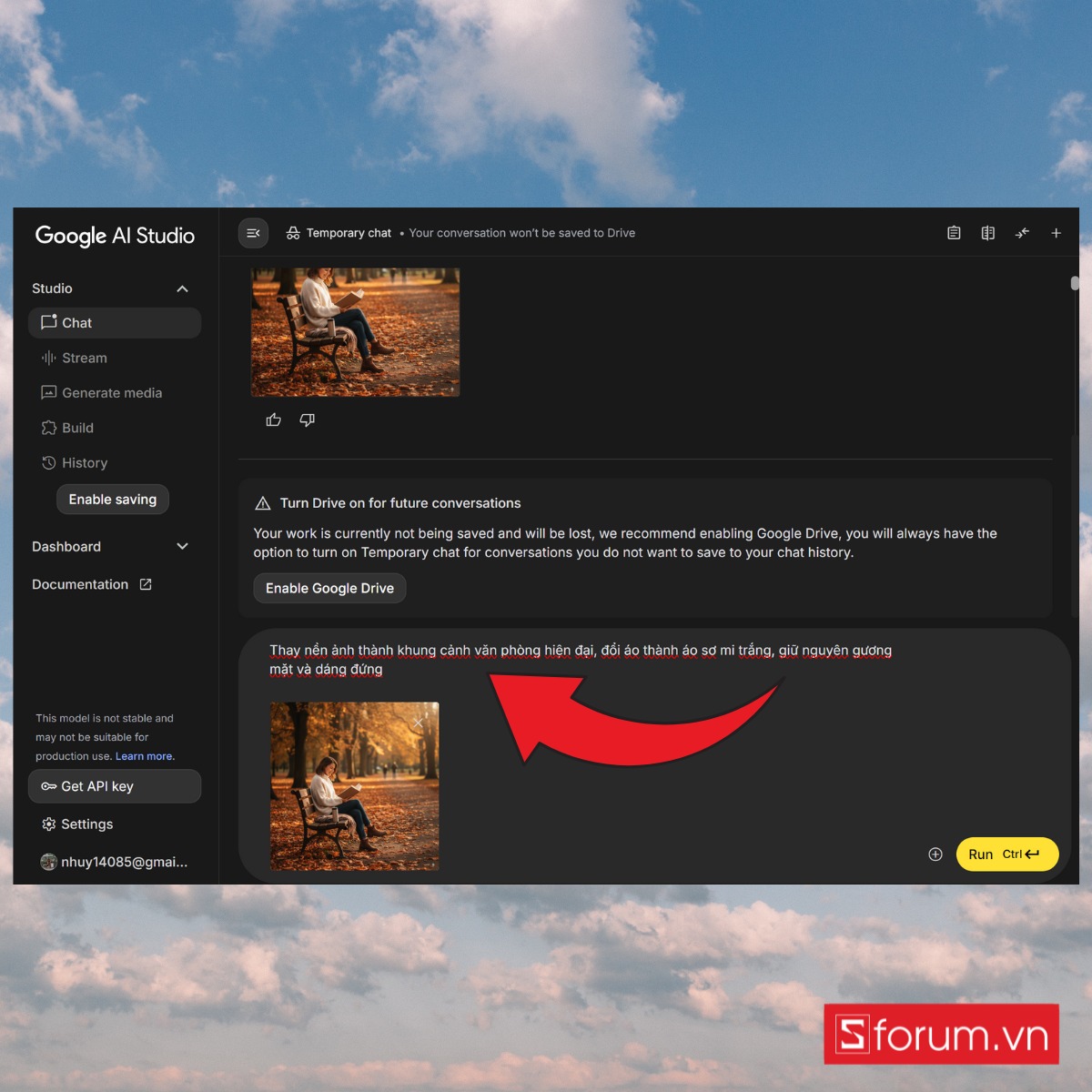Toggle the sidebar collapse icon
This screenshot has height=1092, width=1092.
[x=253, y=233]
